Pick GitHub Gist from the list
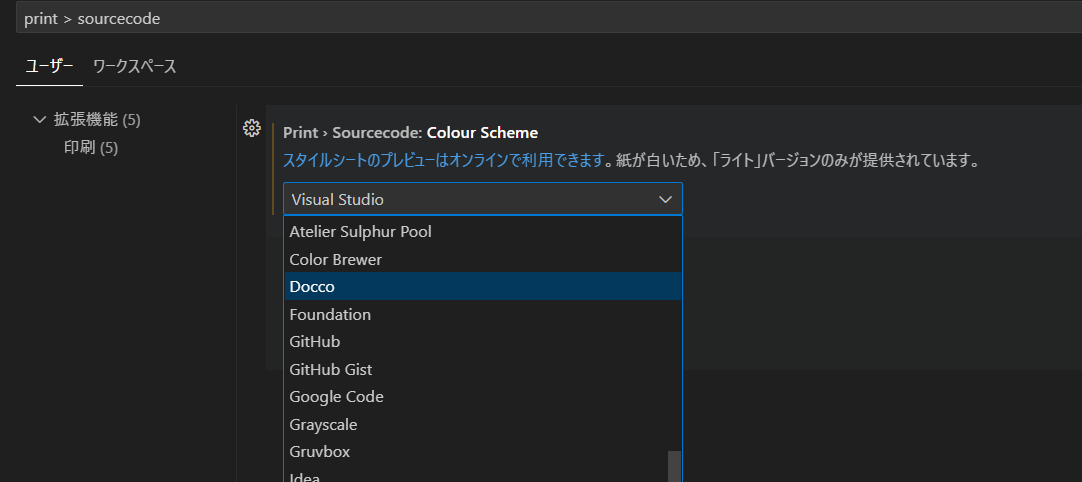1082x482 pixels. tap(482, 369)
